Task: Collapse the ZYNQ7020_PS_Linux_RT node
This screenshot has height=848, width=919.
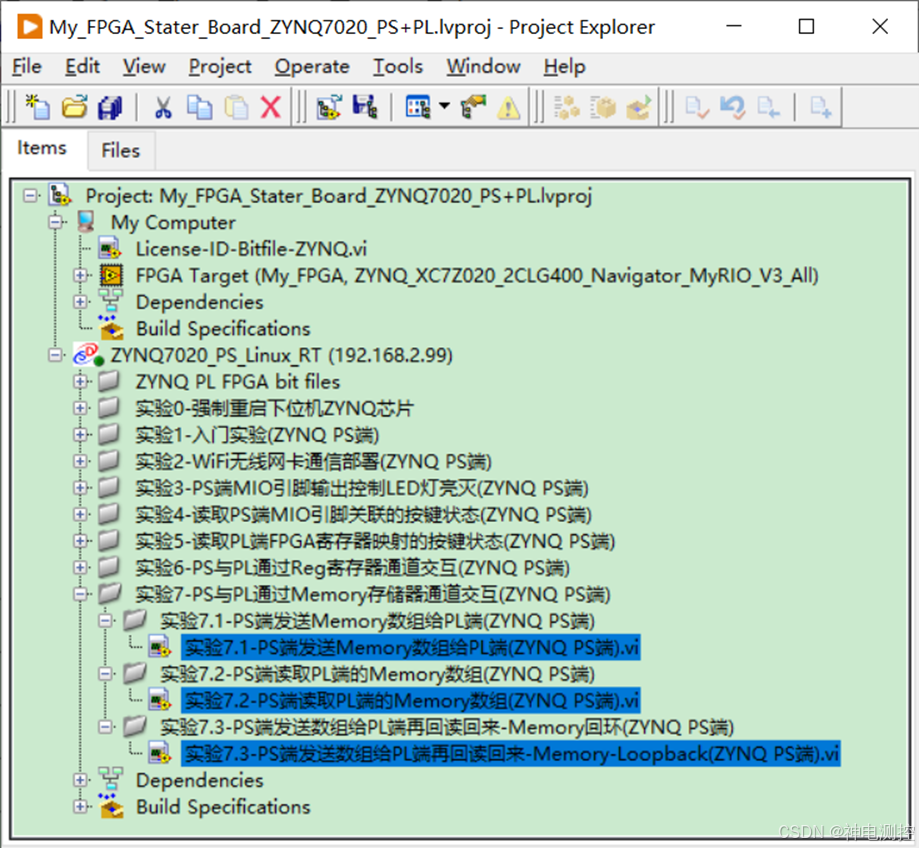Action: pyautogui.click(x=56, y=355)
